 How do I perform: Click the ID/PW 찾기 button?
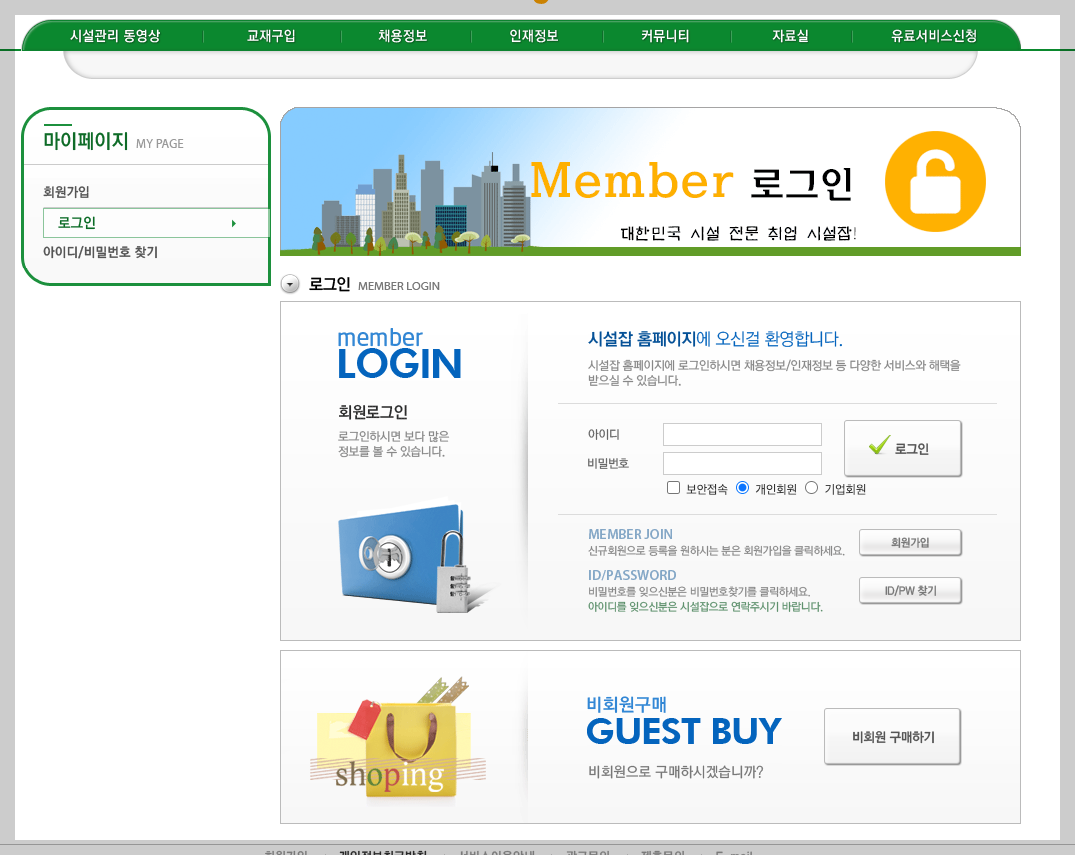910,590
